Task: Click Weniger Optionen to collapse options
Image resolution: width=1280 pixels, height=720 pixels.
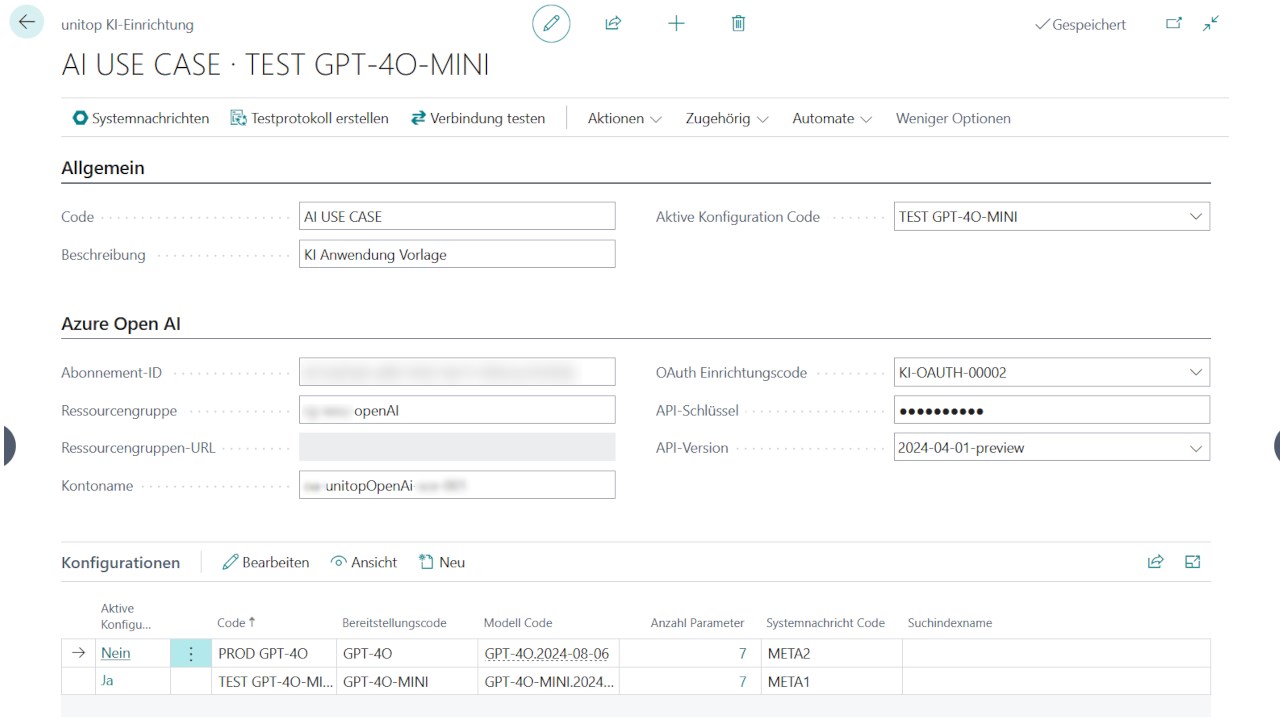Action: (x=952, y=118)
